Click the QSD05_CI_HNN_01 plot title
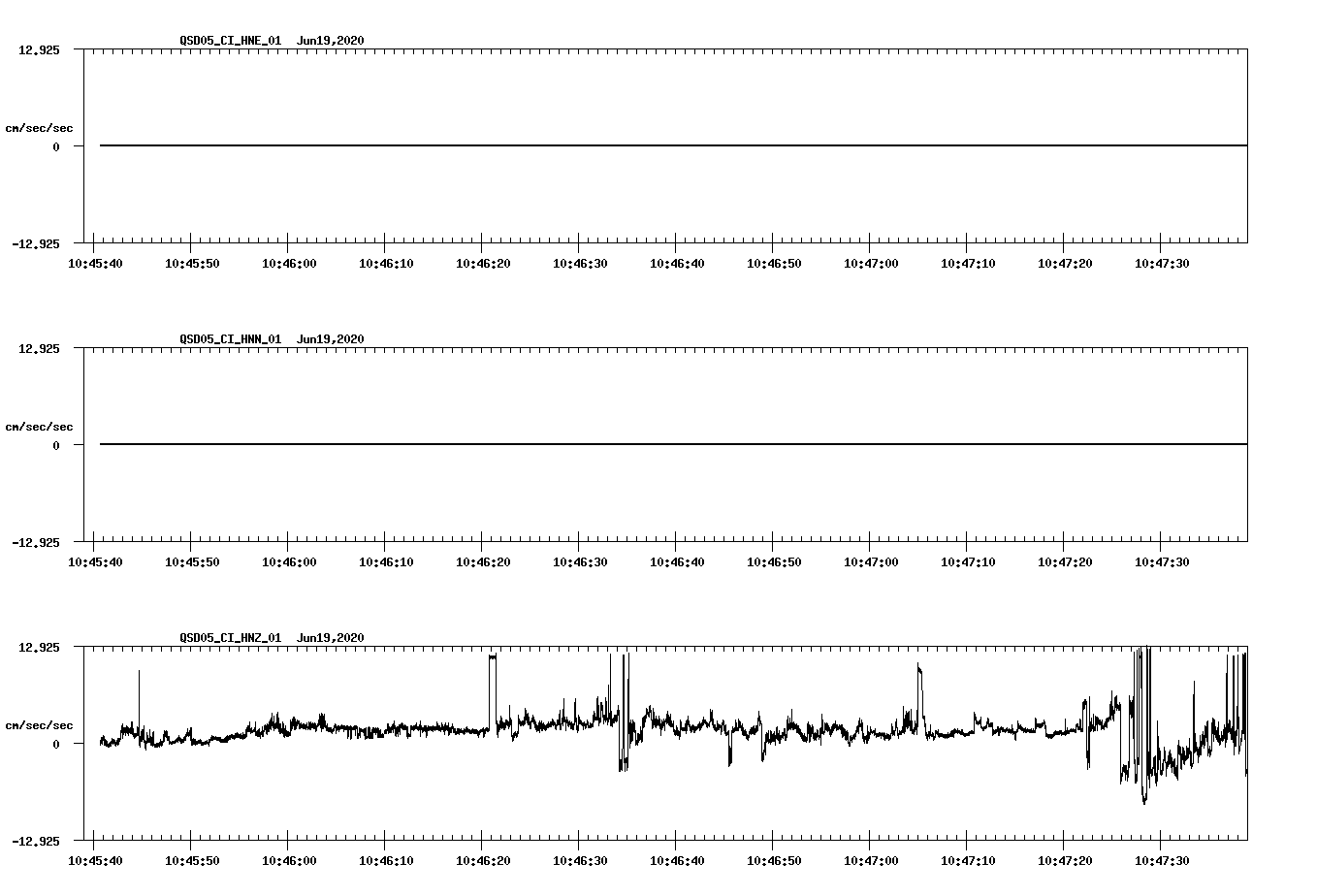Image resolution: width=1317 pixels, height=896 pixels. 231,339
